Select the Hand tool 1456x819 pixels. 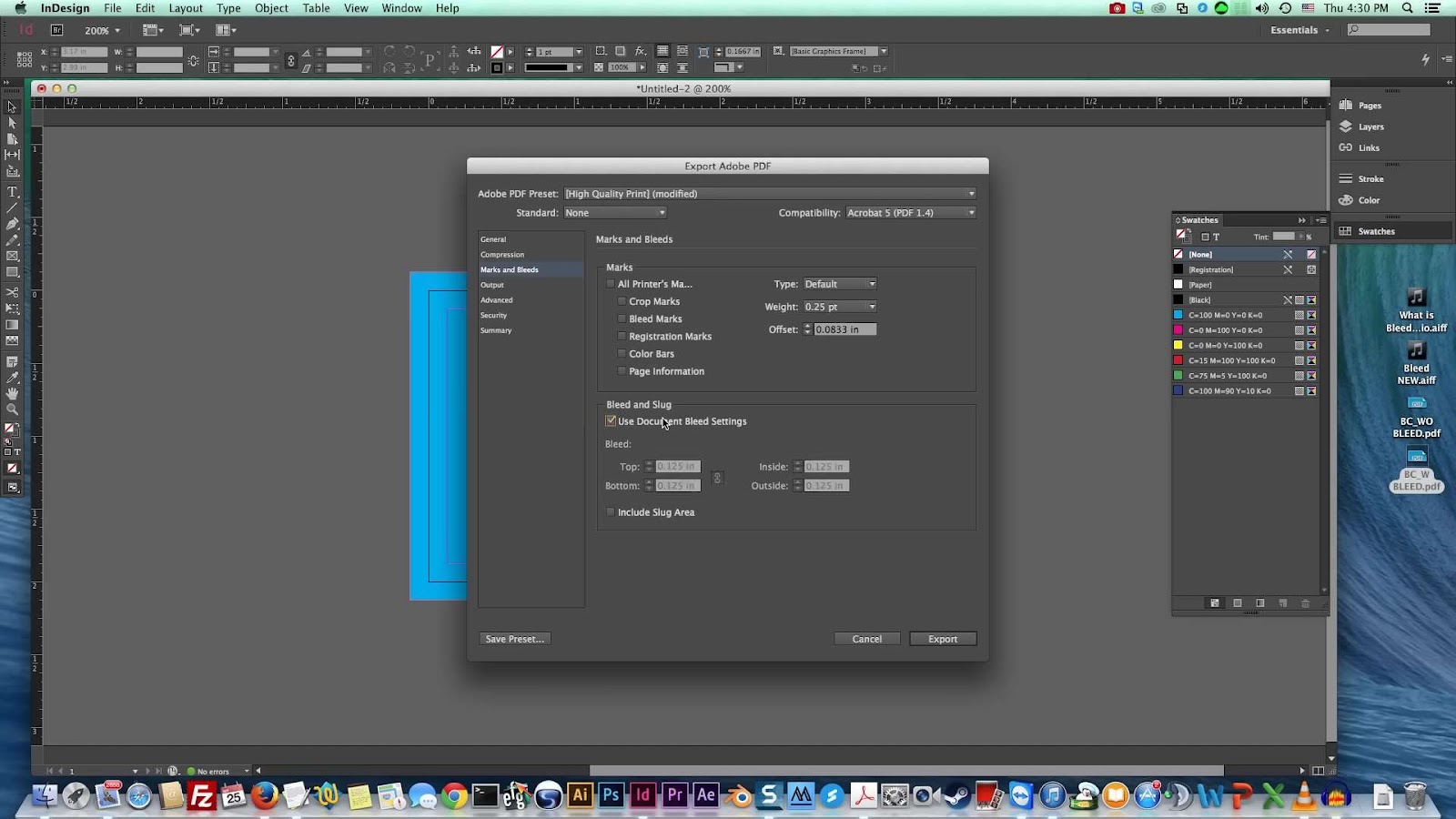point(12,393)
